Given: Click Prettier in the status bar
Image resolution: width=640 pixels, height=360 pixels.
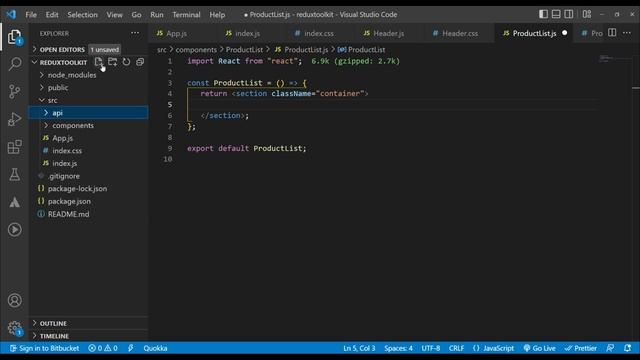Looking at the screenshot, I should 581,348.
